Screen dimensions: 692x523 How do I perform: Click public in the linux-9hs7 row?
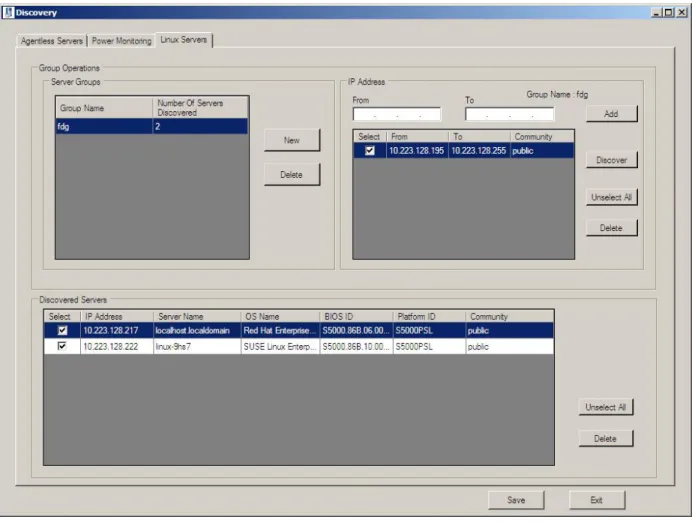click(509, 346)
